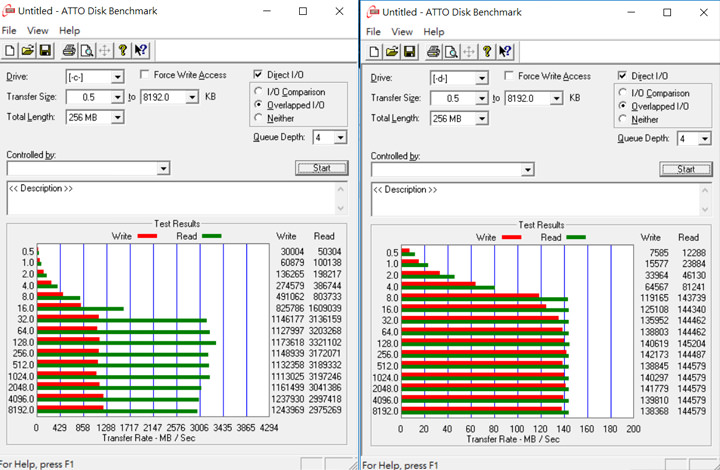Click the yellow Help question mark in right window
Viewport: 720px width, 470px height.
(x=486, y=51)
